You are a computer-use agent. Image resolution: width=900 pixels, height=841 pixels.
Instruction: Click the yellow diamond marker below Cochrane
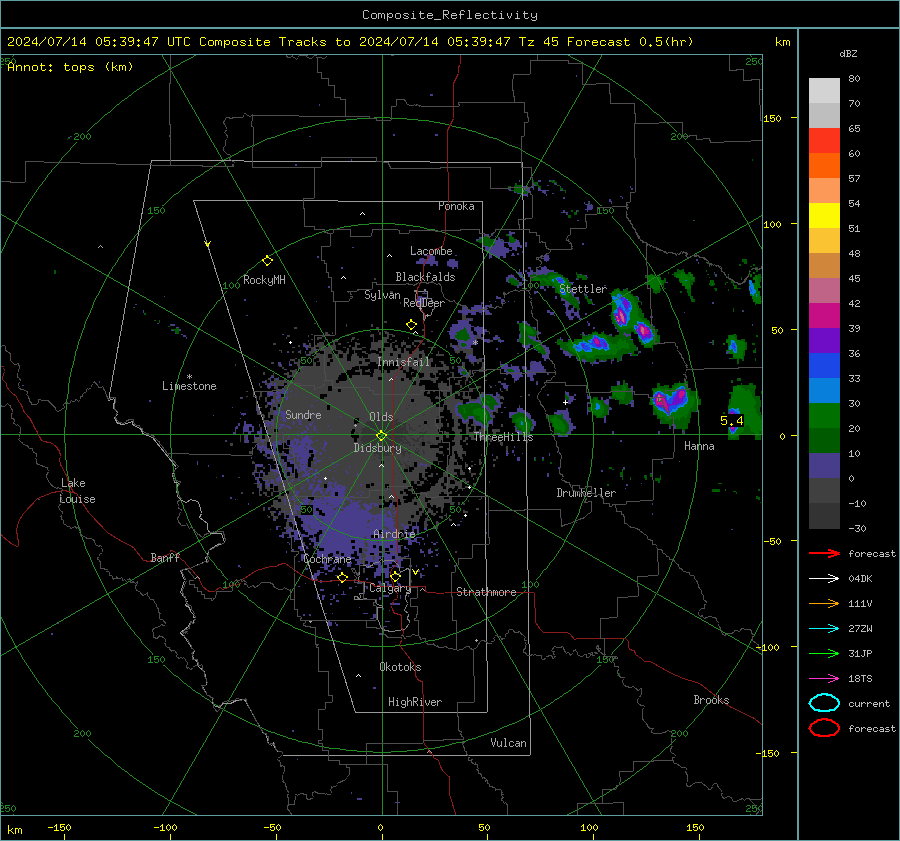tap(343, 577)
